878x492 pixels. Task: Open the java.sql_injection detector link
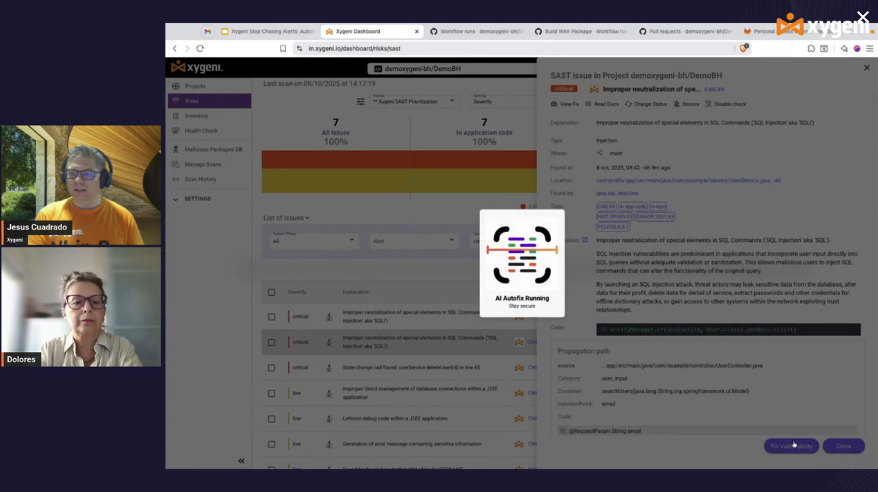[x=617, y=193]
